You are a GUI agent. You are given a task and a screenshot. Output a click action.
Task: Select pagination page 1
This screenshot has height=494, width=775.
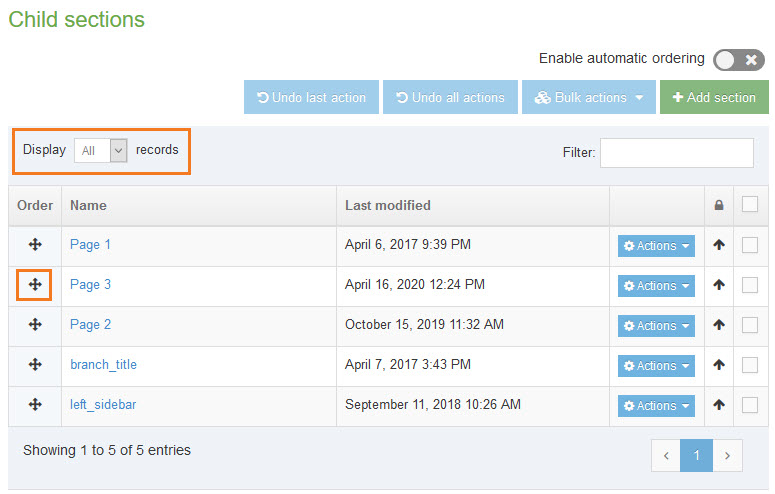coord(696,455)
